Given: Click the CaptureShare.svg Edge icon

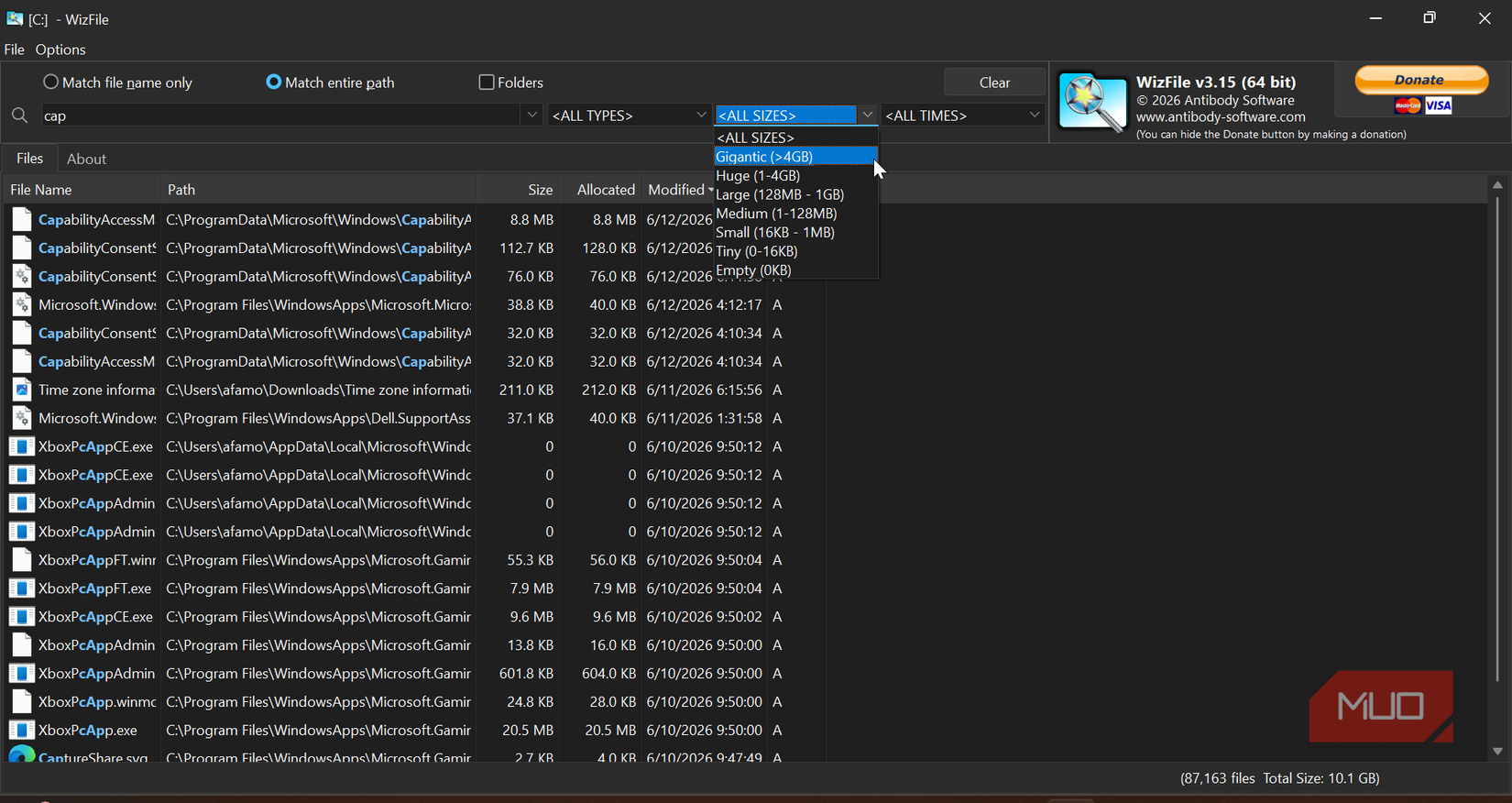Looking at the screenshot, I should (22, 754).
